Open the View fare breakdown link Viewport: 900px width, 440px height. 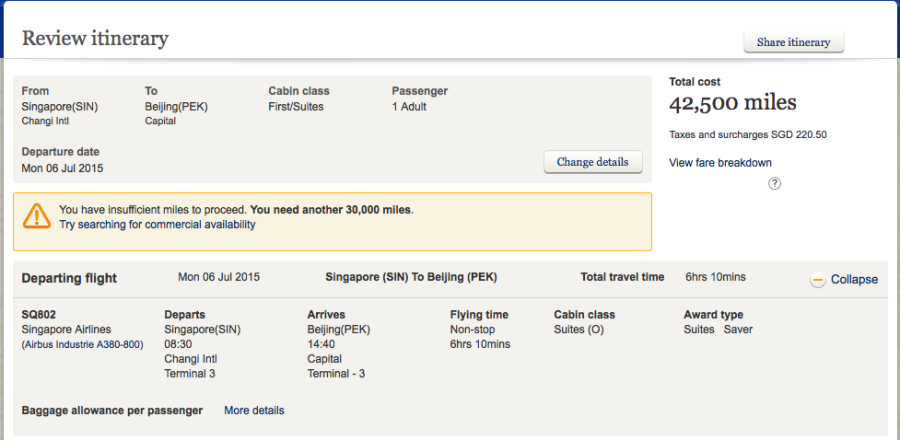click(x=720, y=163)
